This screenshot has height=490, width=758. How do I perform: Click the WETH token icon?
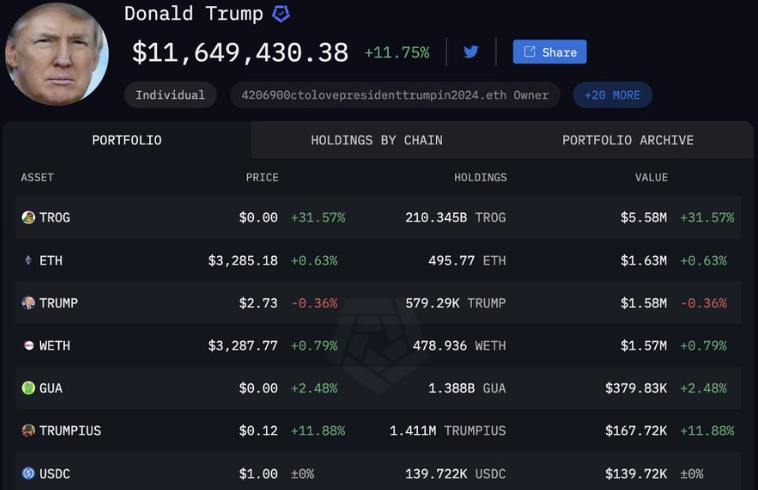[29, 346]
